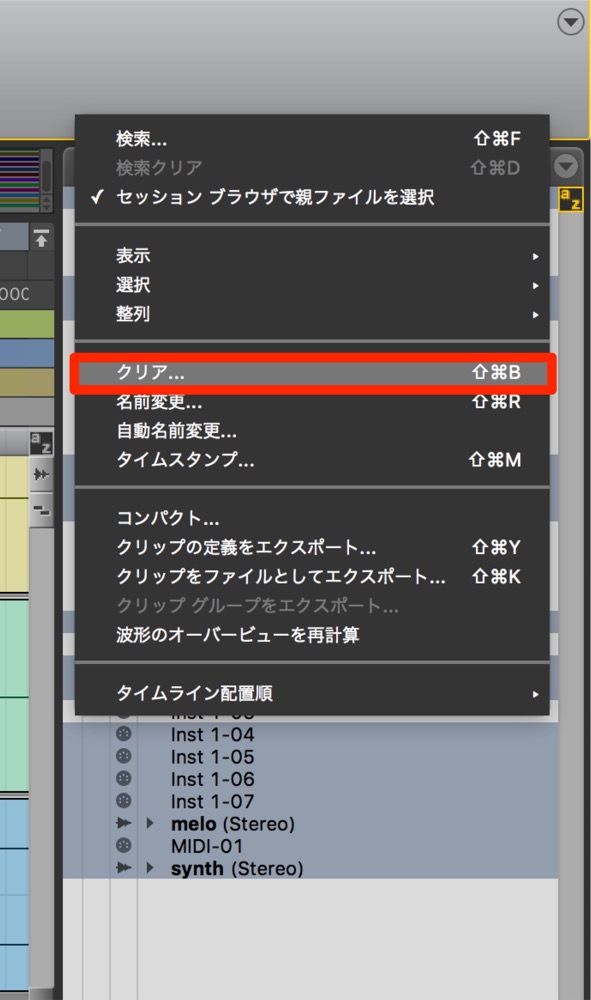591x1000 pixels.
Task: Click the yellow a-z sort icon in clip list
Action: pos(571,200)
